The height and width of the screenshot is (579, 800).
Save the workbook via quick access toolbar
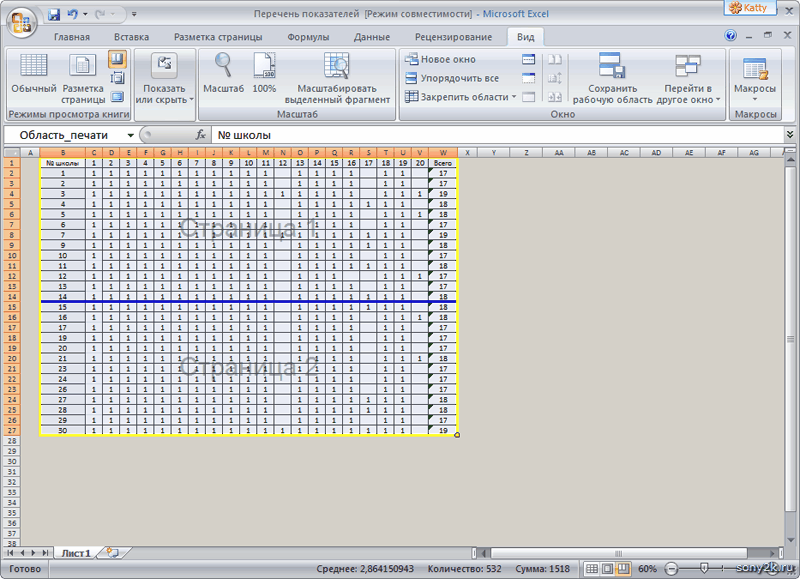point(54,15)
